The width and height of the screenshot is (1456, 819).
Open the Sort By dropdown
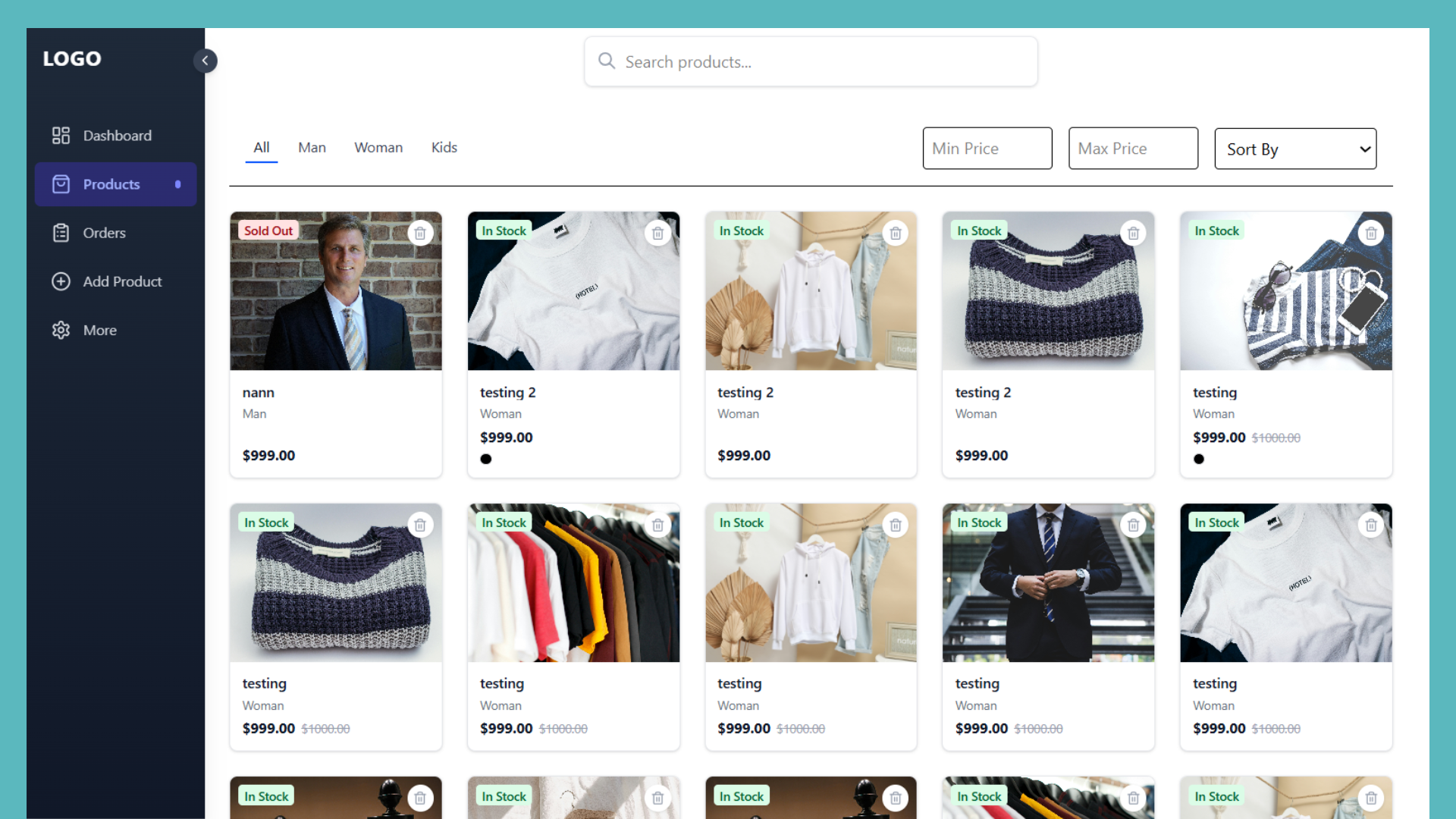pos(1295,149)
